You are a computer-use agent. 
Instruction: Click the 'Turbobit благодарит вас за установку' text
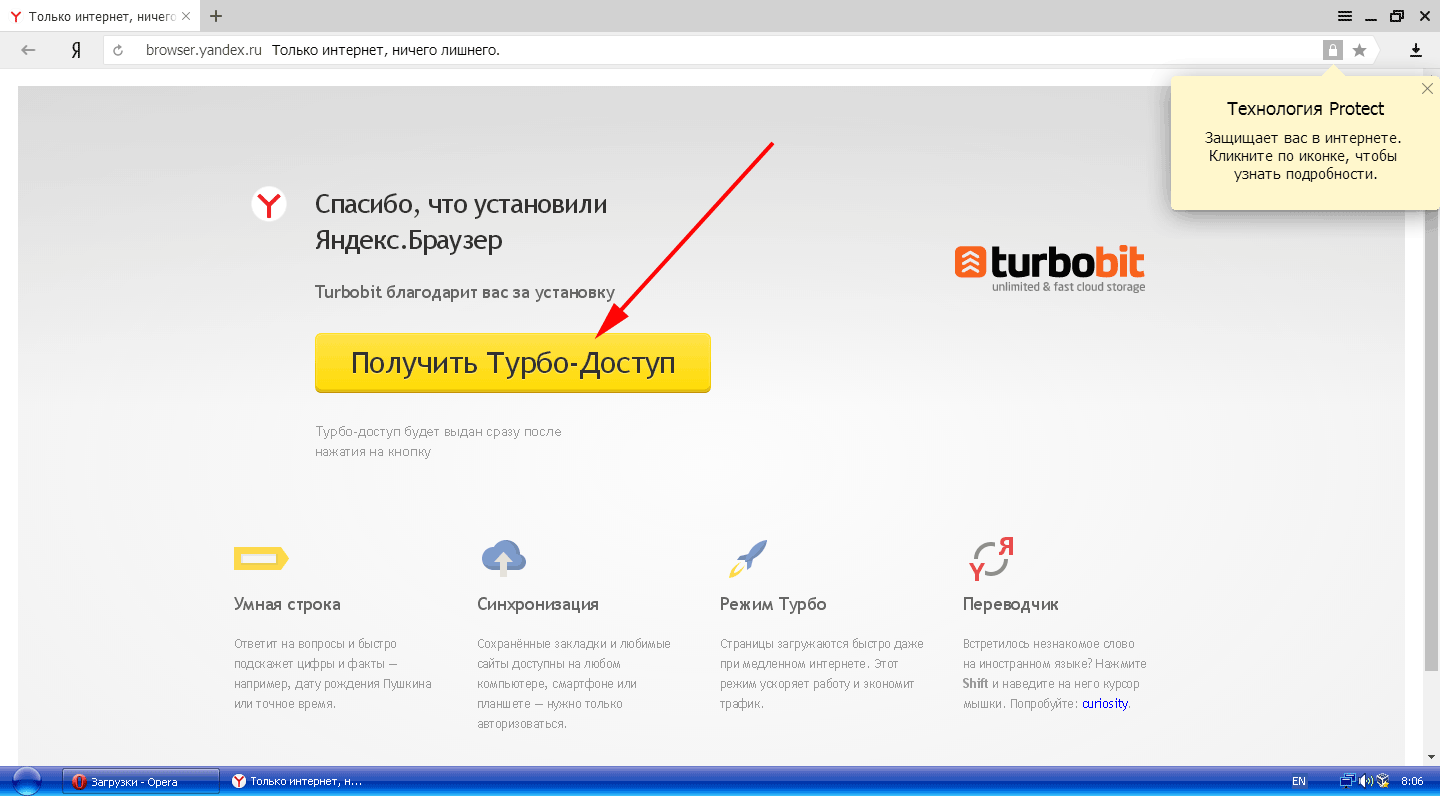click(x=464, y=292)
